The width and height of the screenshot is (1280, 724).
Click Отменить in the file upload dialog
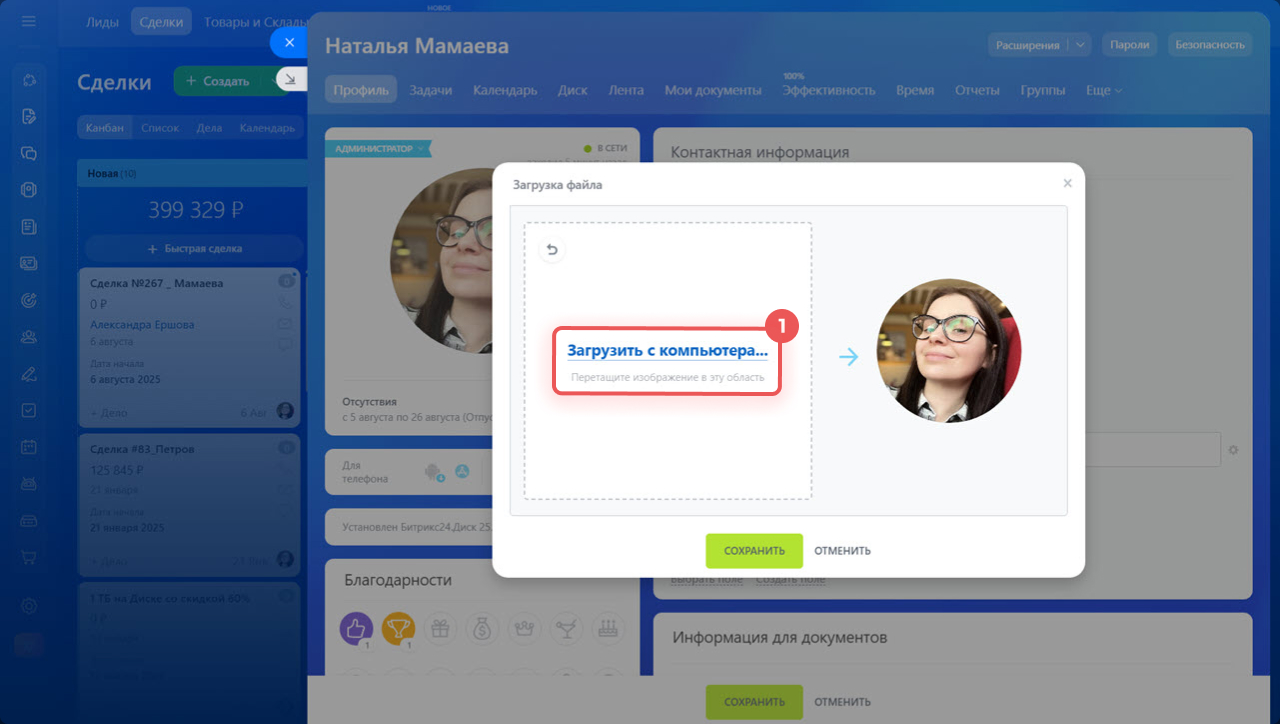[x=842, y=551]
